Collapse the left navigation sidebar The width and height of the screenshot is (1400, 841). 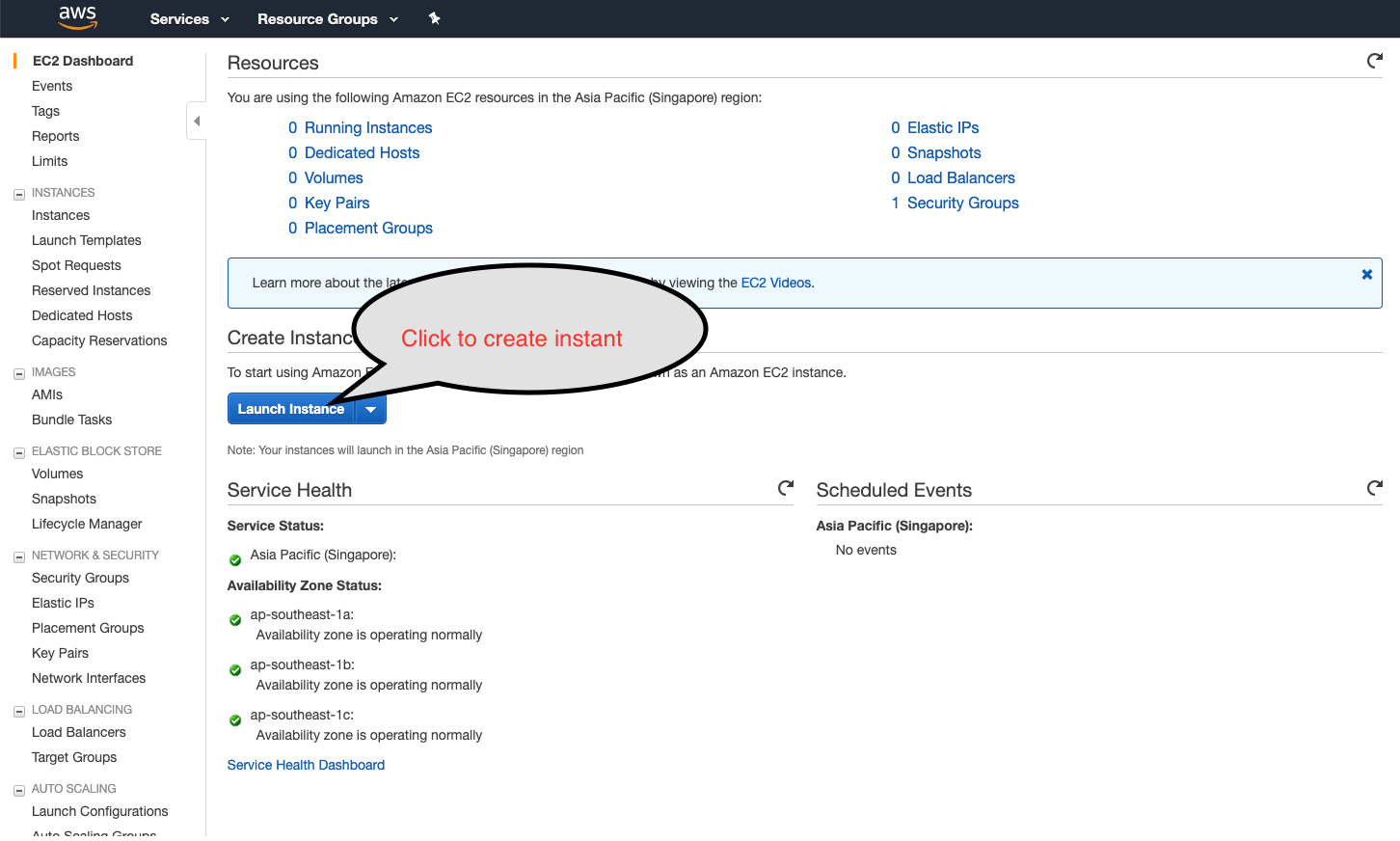[197, 121]
